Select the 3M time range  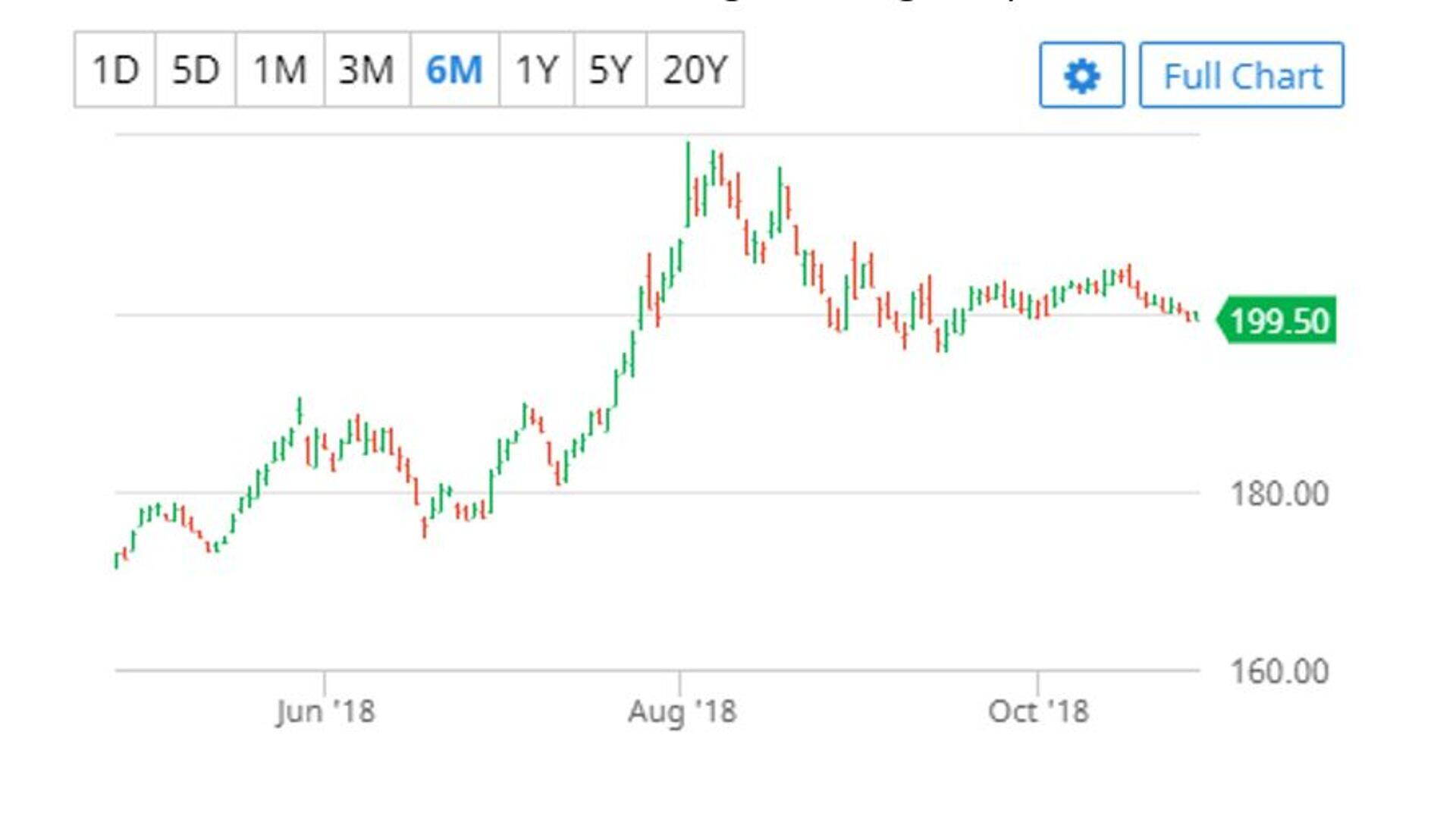[x=367, y=70]
